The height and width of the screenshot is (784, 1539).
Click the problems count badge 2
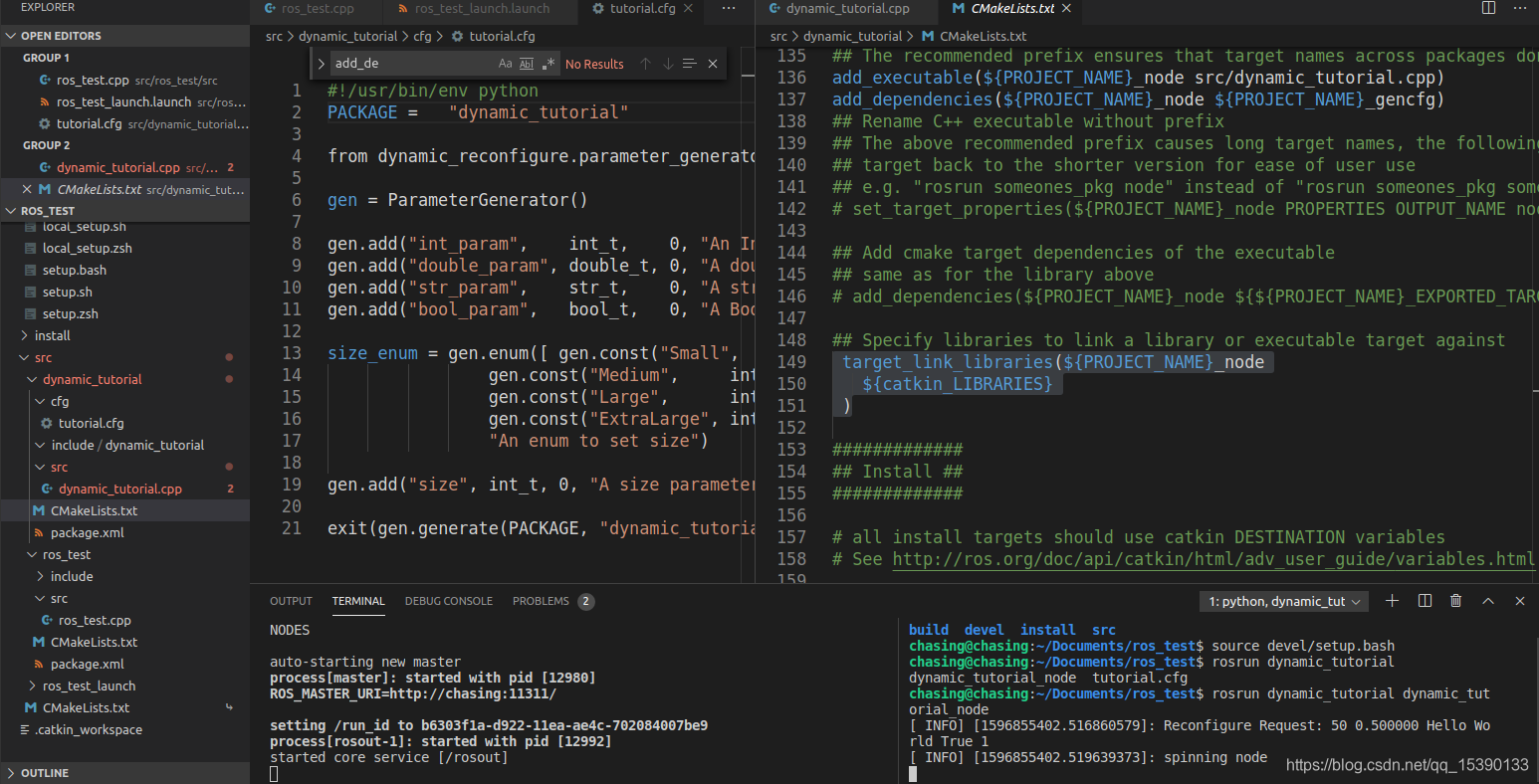[586, 601]
